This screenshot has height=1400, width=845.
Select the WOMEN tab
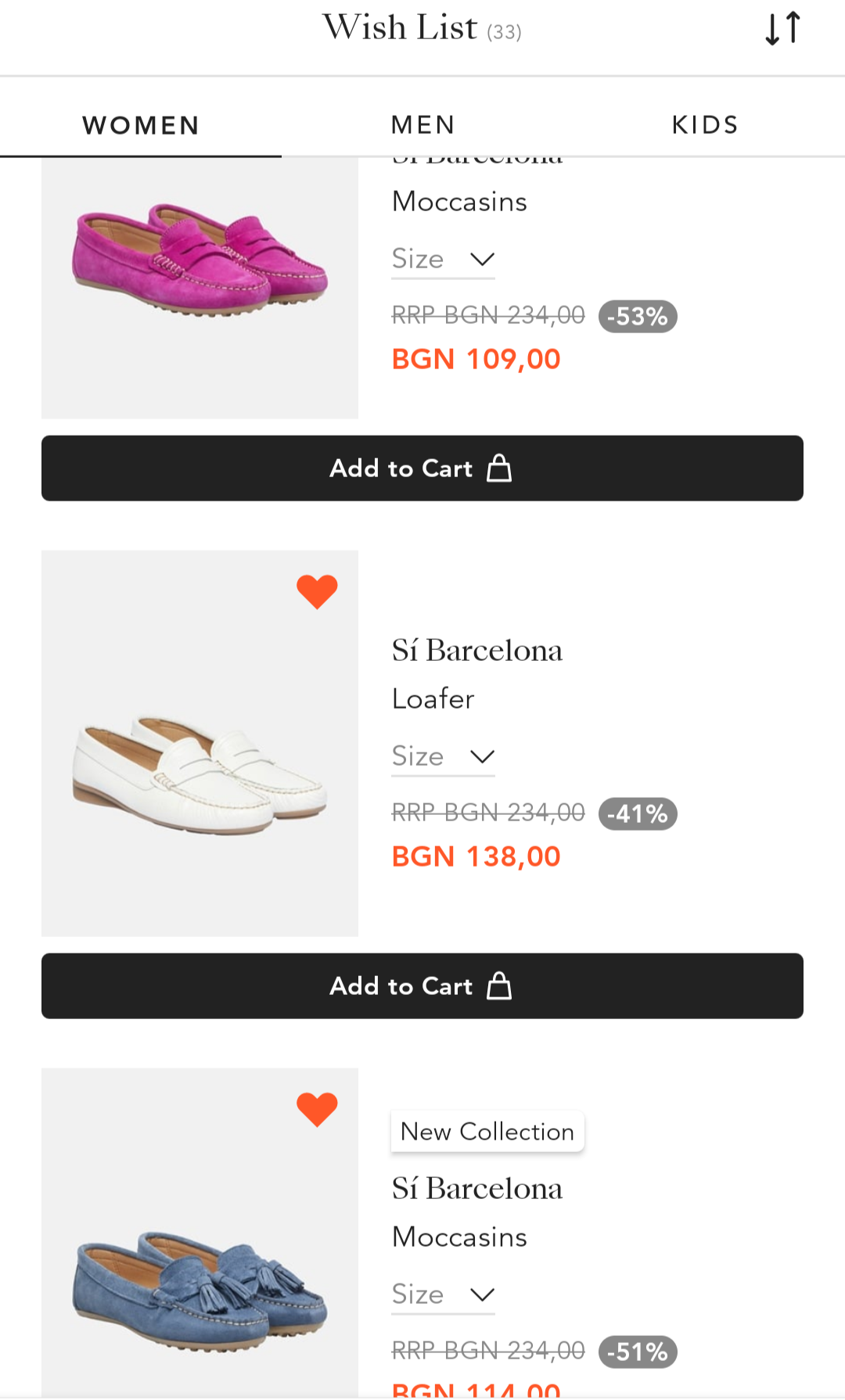(141, 125)
